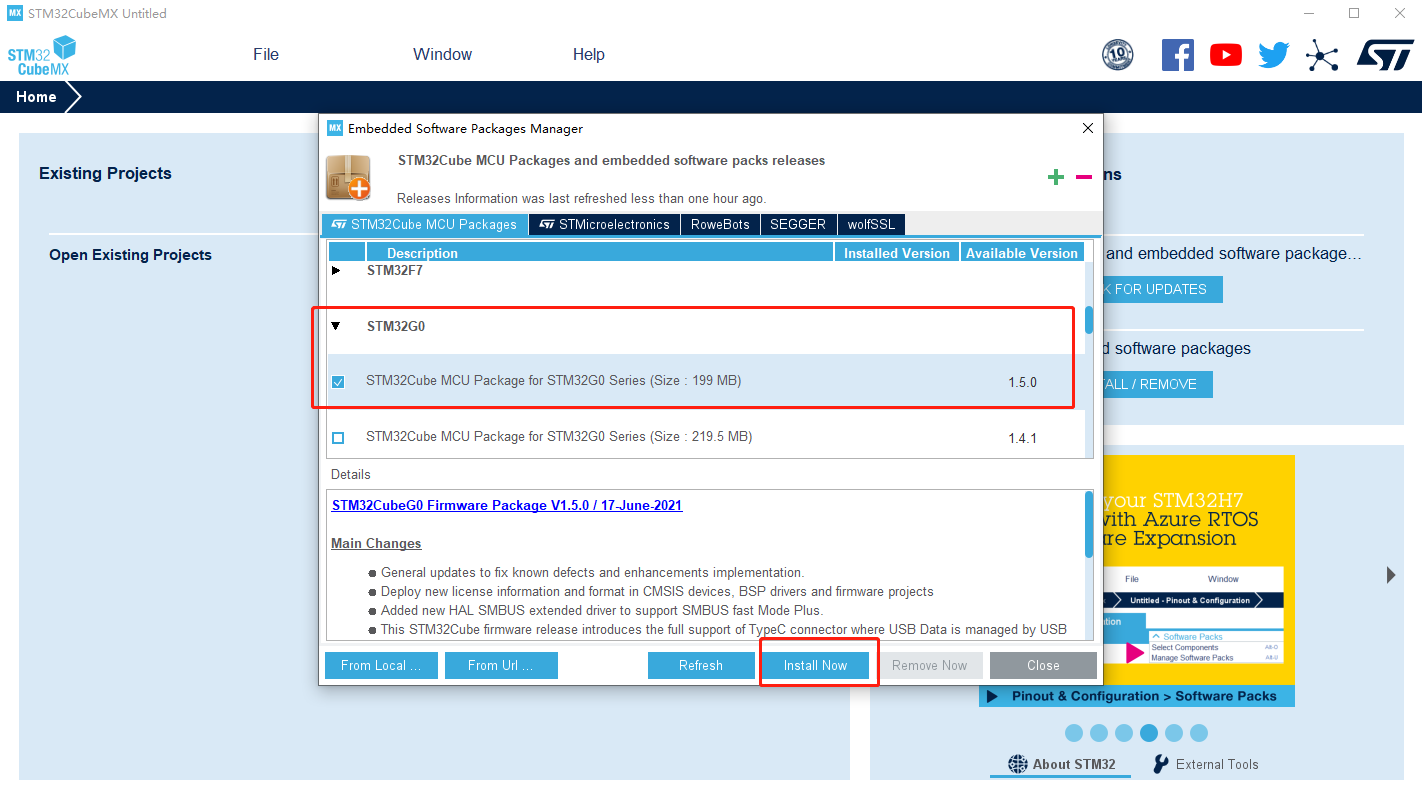Open the 10-year anniversary badge icon
Image resolution: width=1422 pixels, height=798 pixels.
point(1117,55)
